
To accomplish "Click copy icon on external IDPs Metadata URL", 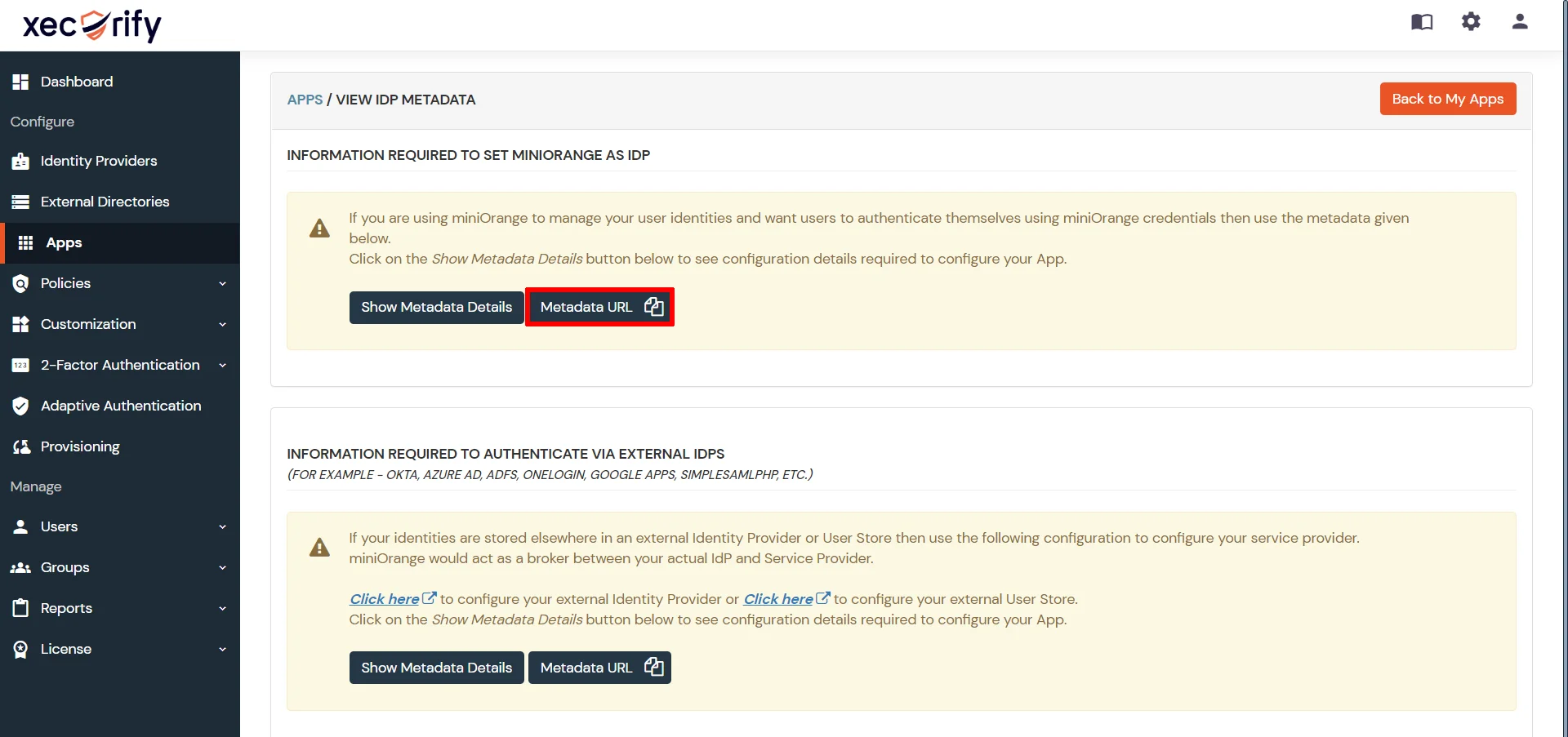I will 653,668.
